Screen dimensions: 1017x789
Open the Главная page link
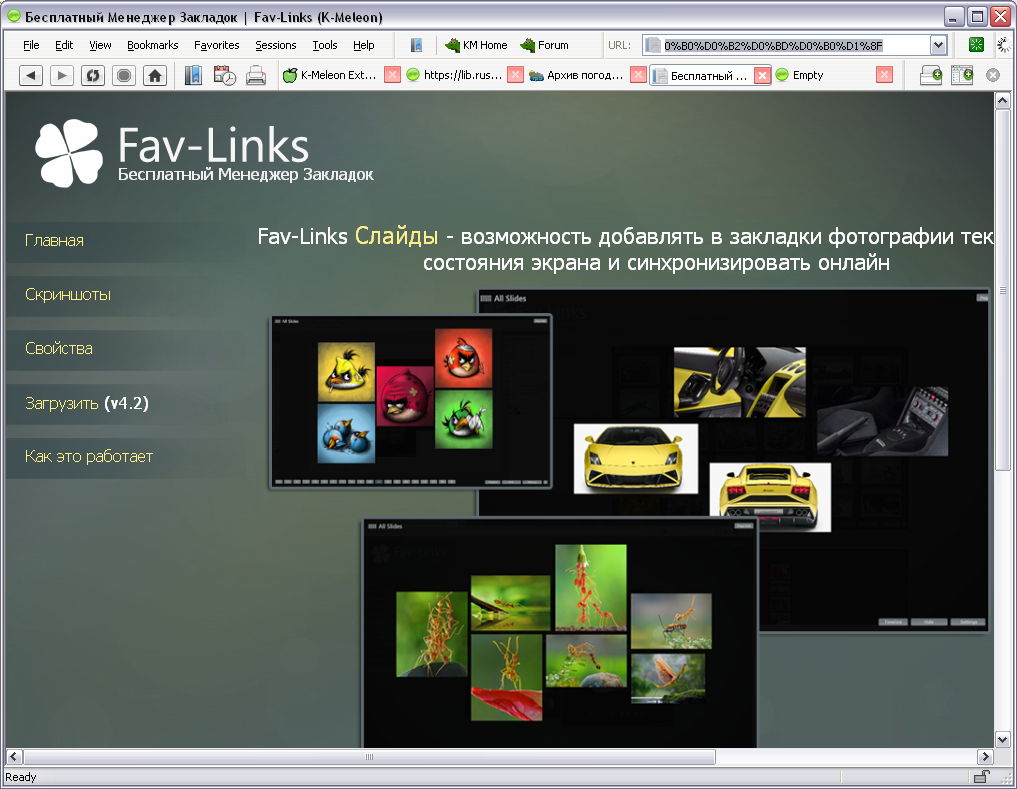pos(54,241)
